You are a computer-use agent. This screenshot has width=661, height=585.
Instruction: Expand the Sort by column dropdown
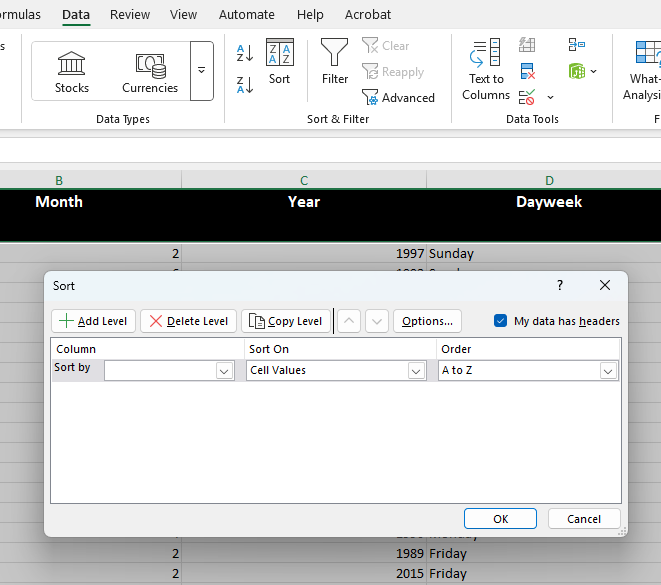click(224, 371)
